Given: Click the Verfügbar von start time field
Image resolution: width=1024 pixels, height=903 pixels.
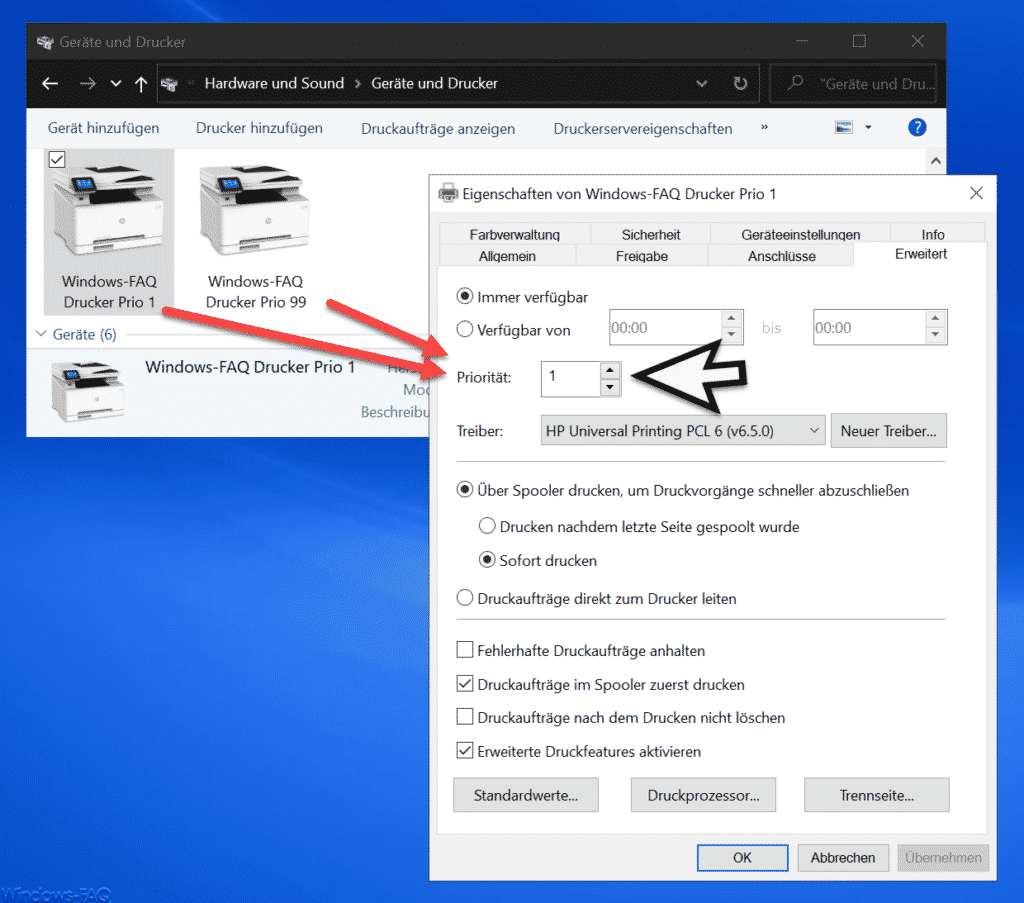Looking at the screenshot, I should (665, 327).
